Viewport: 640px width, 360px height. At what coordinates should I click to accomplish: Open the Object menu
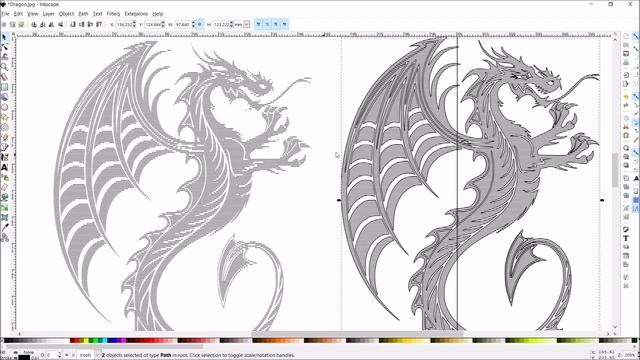(x=66, y=14)
